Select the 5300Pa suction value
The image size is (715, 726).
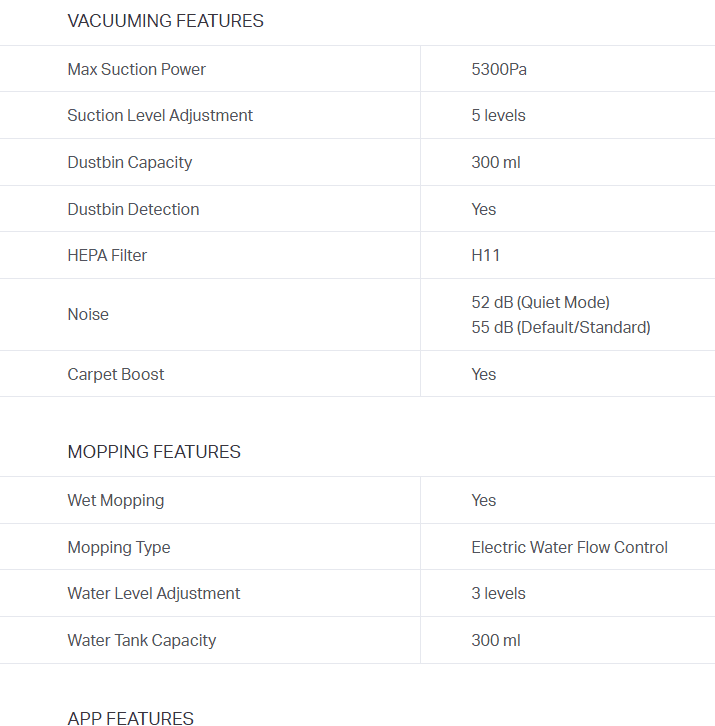498,69
